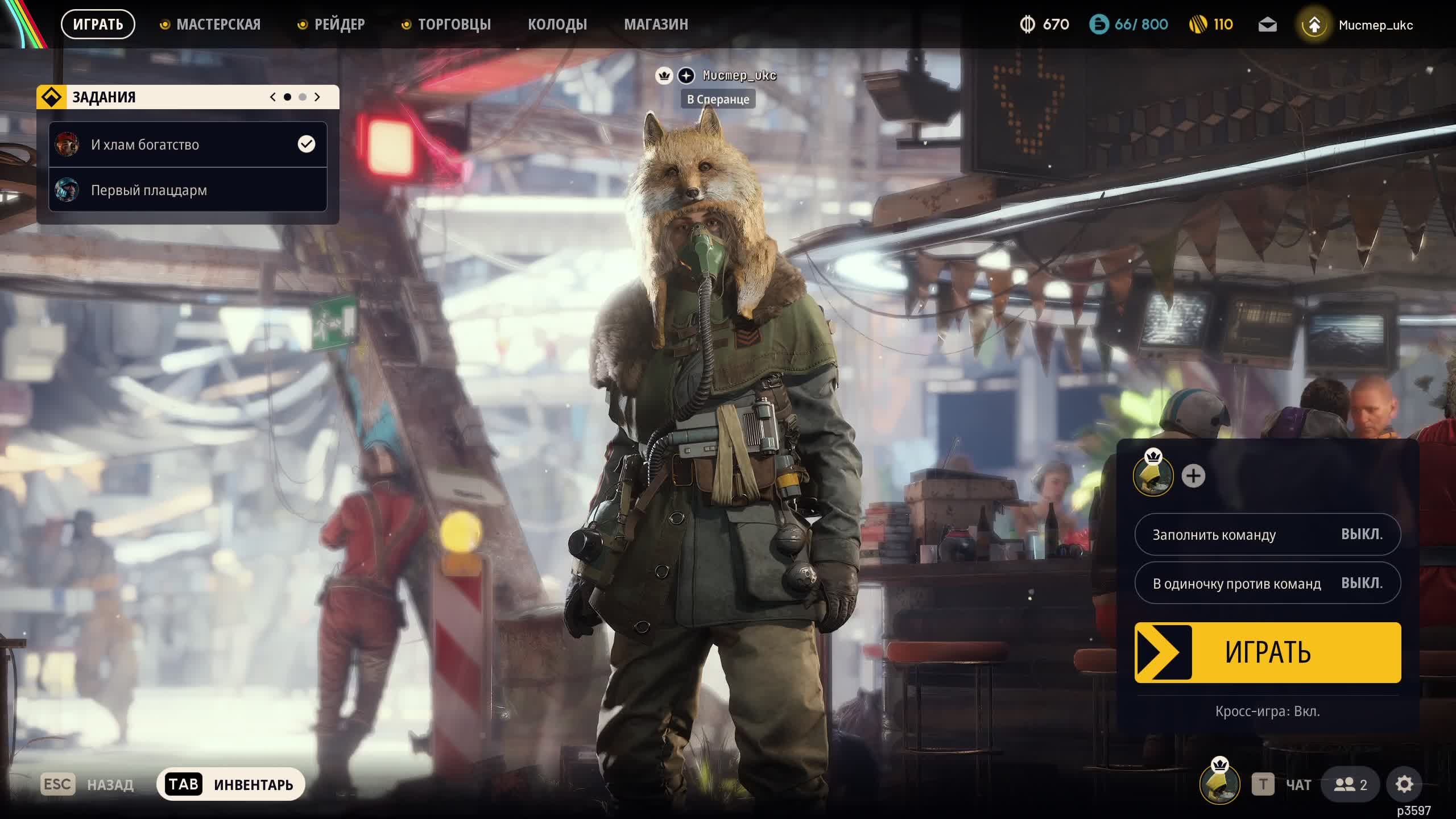Click the profile avatar next to Мистер_ukc
1456x819 pixels.
[1314, 24]
